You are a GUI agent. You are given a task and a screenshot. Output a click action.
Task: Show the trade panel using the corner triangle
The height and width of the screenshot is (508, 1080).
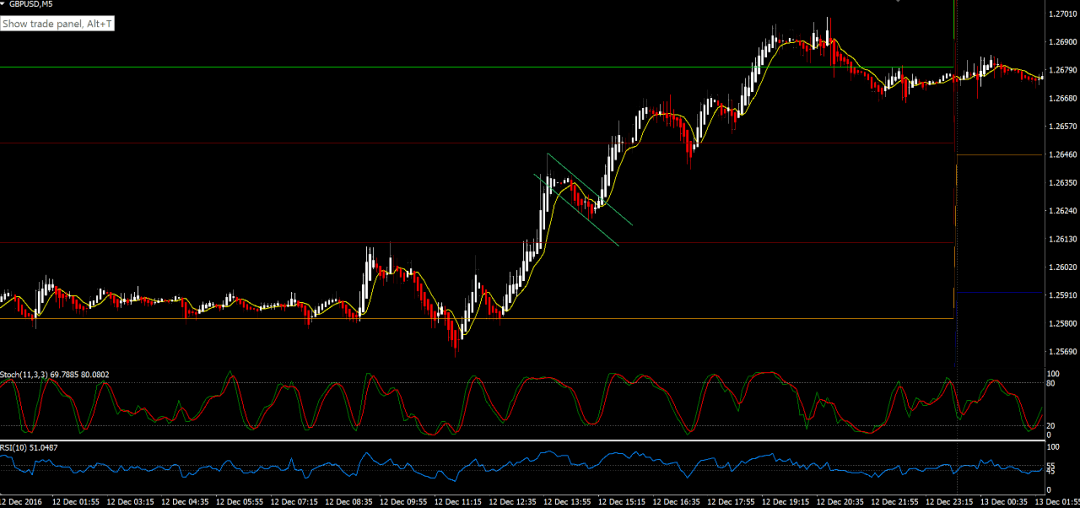click(x=3, y=4)
